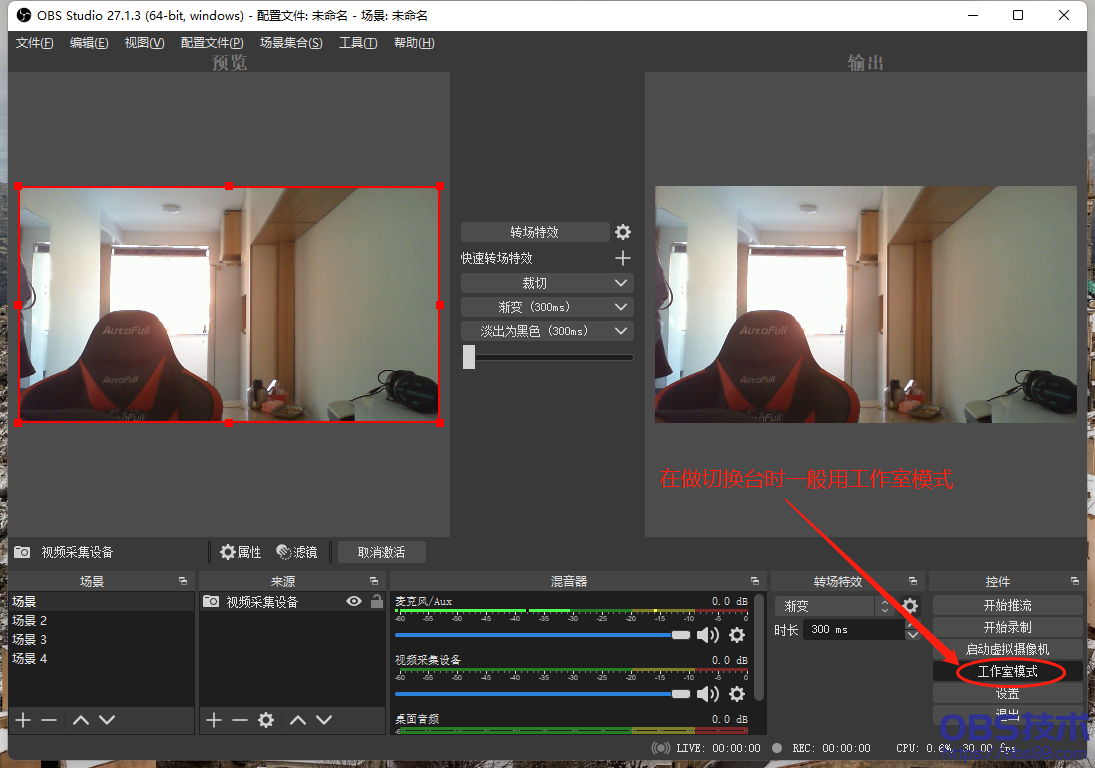Select 场景 2 in the scenes list
This screenshot has width=1095, height=768.
pos(101,621)
